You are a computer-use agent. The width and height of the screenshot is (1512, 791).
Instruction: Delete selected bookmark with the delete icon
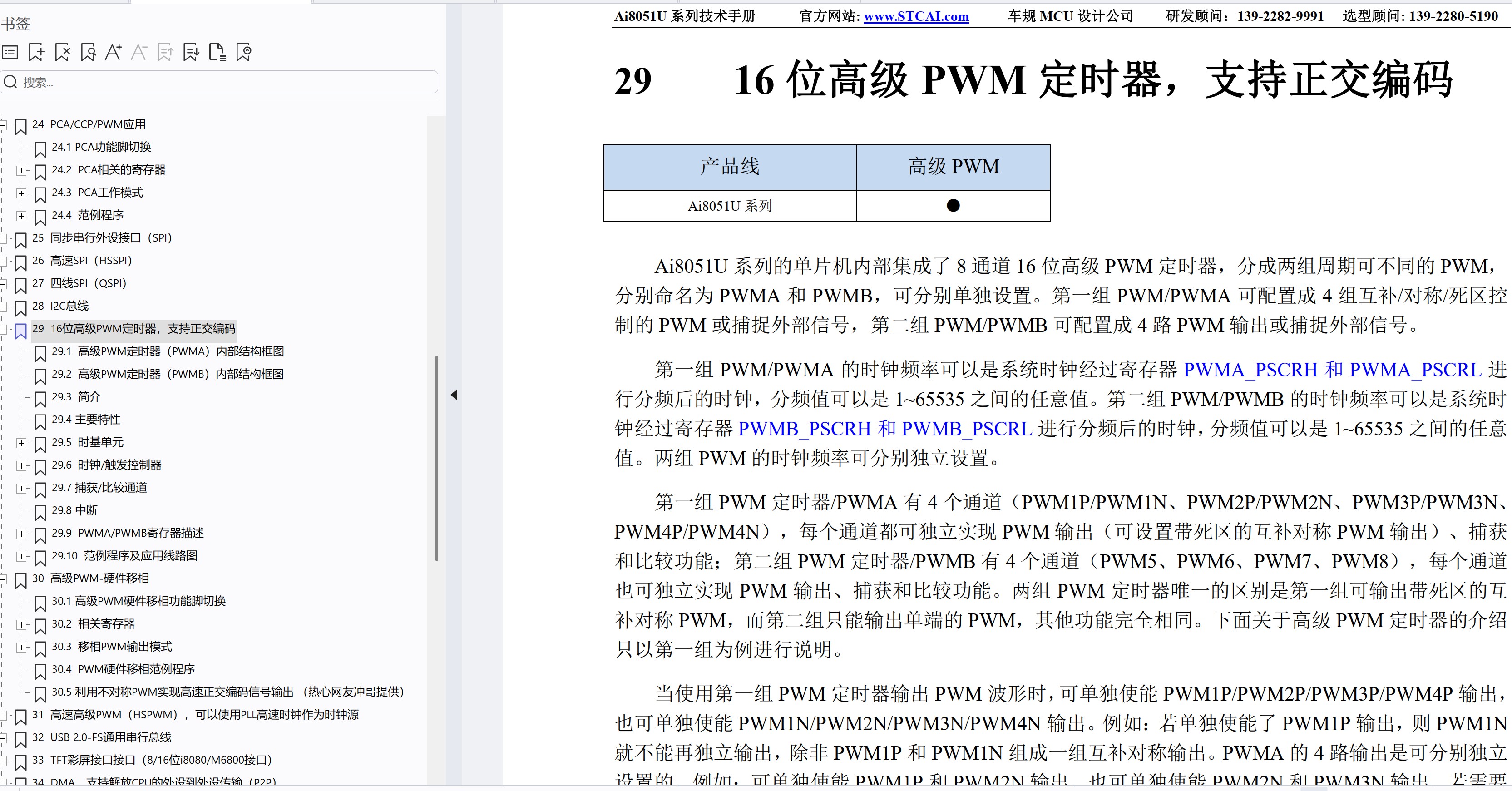[62, 52]
